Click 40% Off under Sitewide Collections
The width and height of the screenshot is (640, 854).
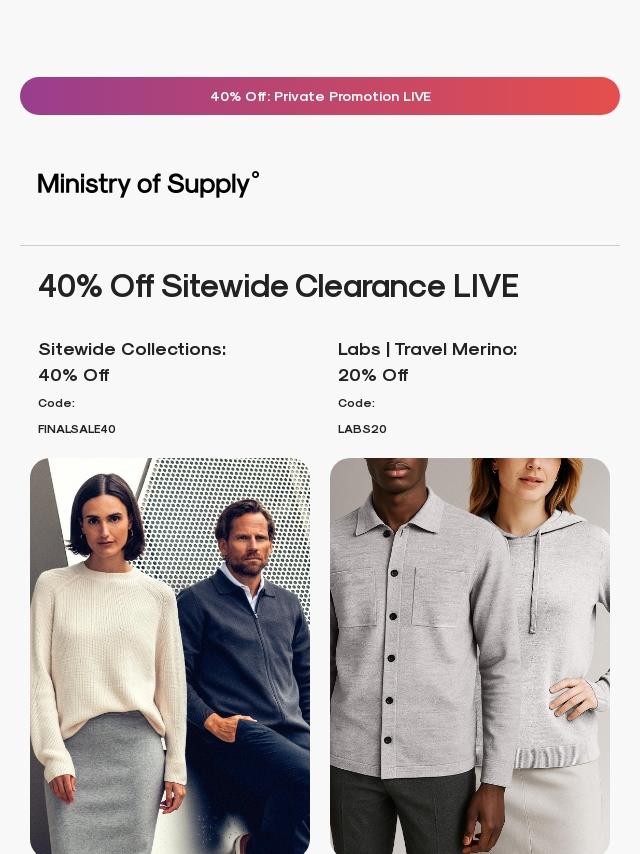(x=74, y=375)
